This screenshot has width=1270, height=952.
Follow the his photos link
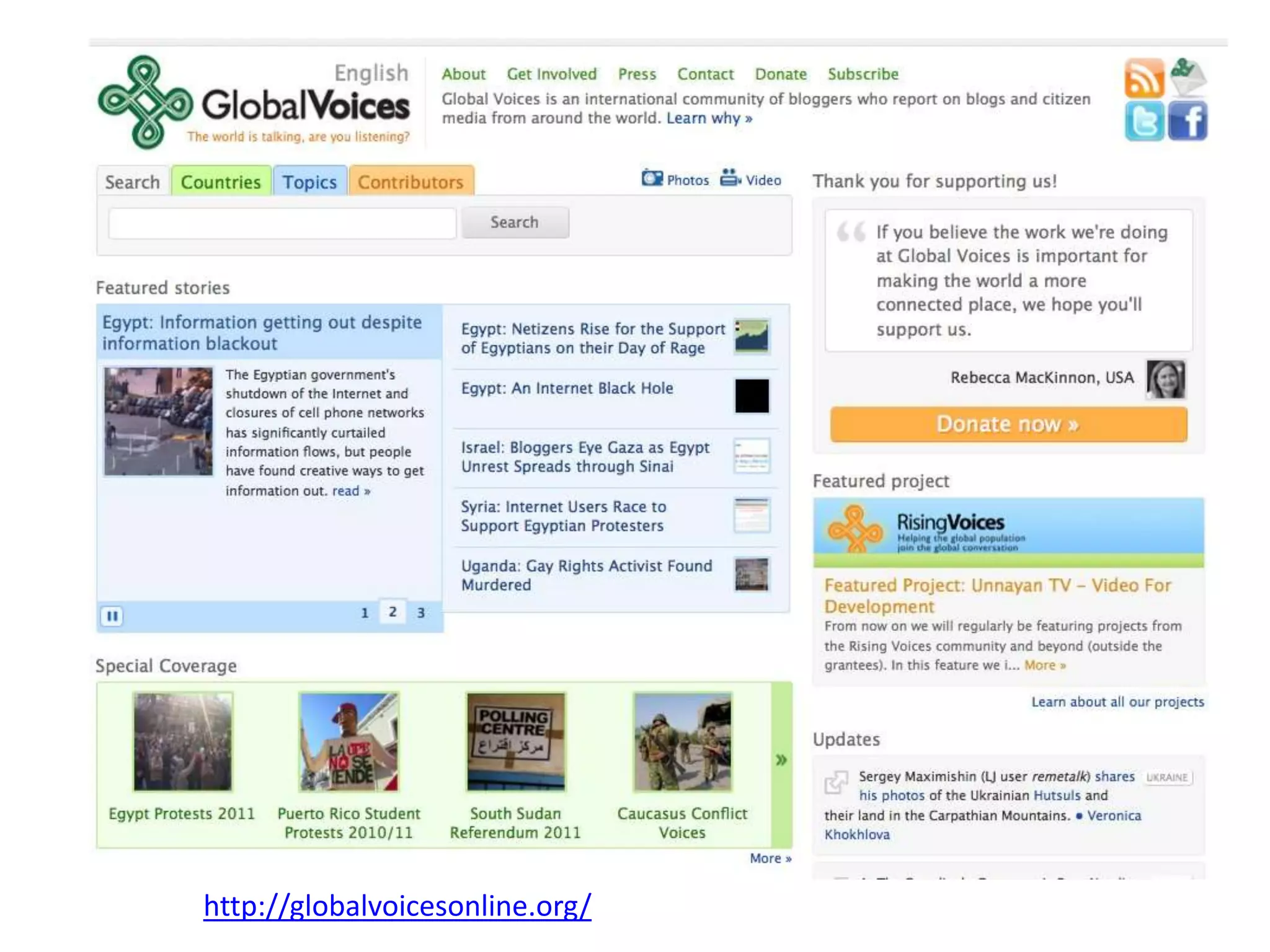(892, 796)
